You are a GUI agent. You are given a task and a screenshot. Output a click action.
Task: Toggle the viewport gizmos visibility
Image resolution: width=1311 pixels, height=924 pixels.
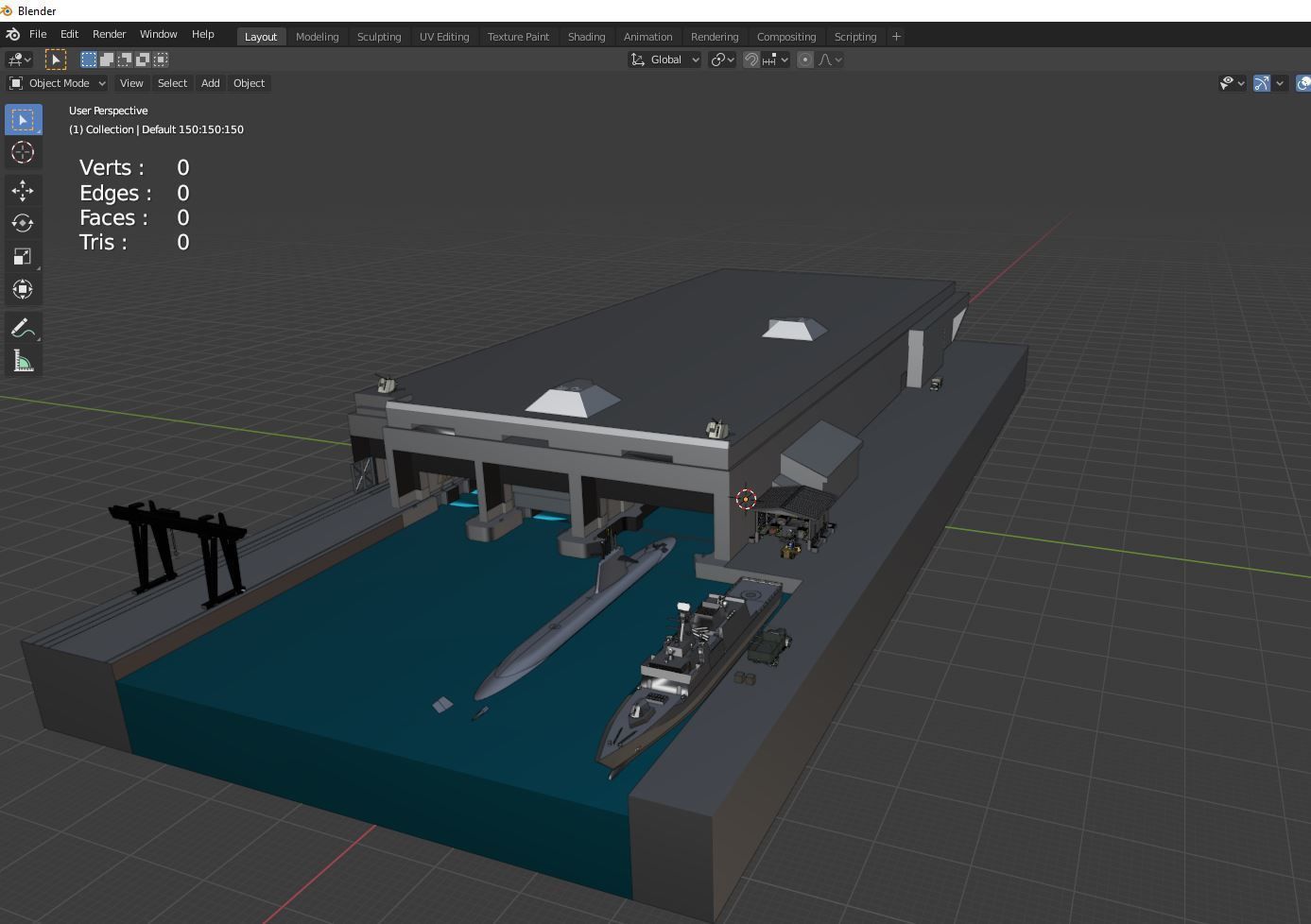pyautogui.click(x=1261, y=83)
